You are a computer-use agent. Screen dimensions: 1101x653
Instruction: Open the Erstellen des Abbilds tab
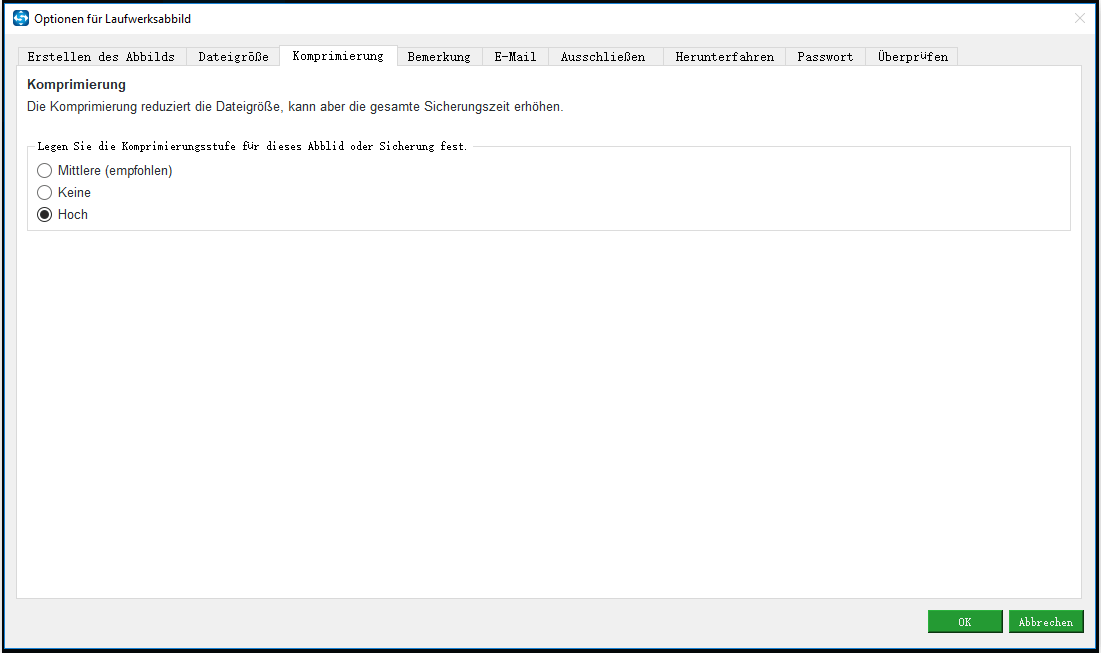click(101, 57)
